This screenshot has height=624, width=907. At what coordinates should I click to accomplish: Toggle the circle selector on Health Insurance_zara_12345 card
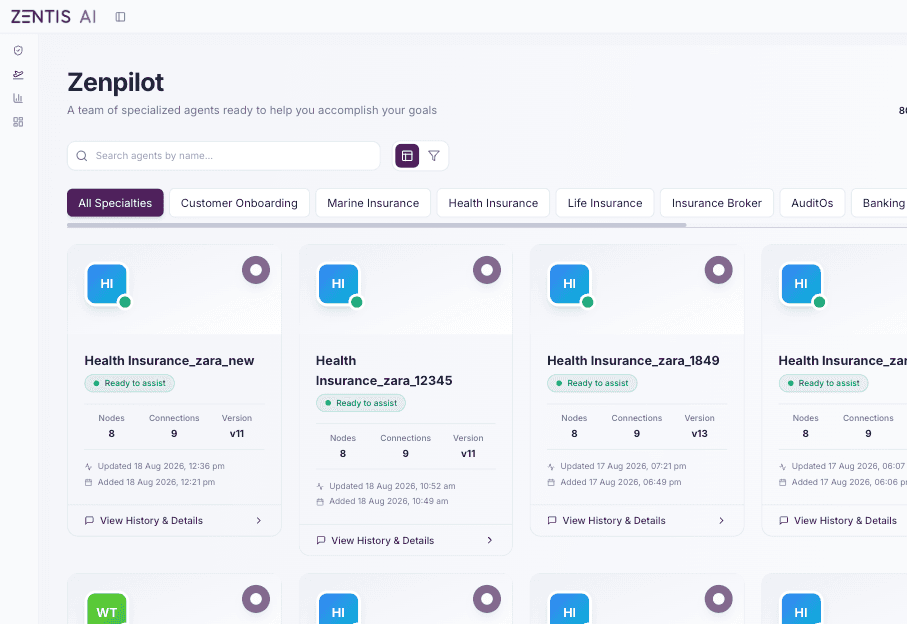coord(487,270)
